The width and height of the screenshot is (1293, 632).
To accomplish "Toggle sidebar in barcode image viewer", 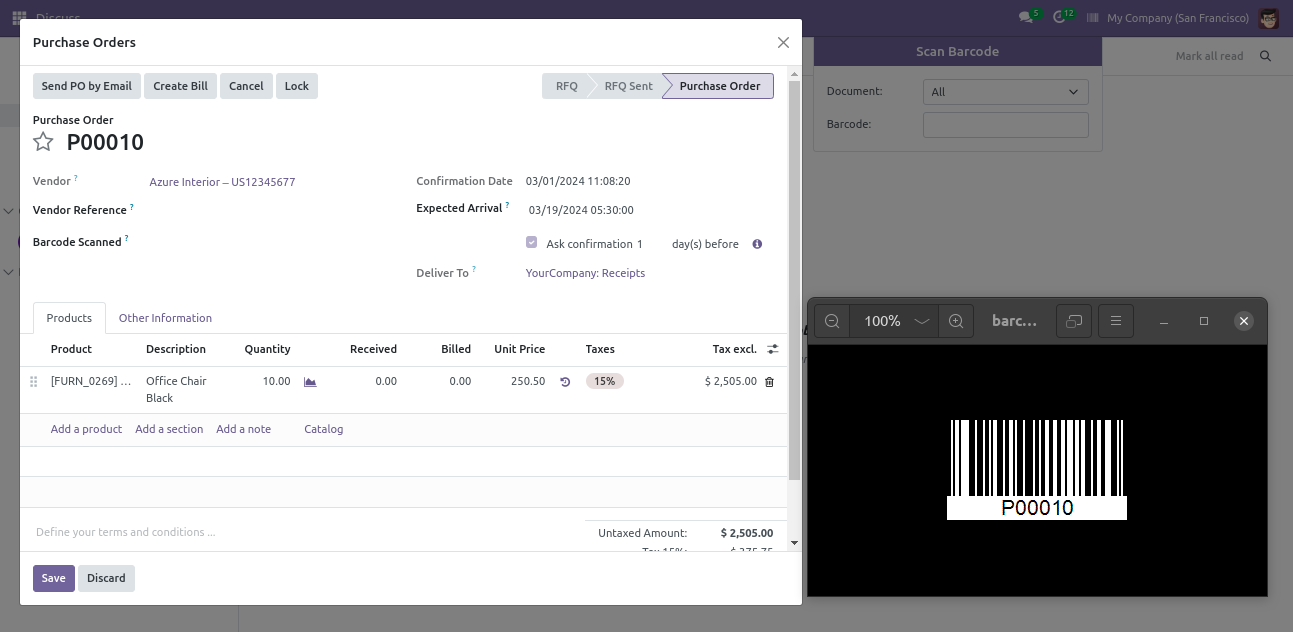I will coord(1074,321).
